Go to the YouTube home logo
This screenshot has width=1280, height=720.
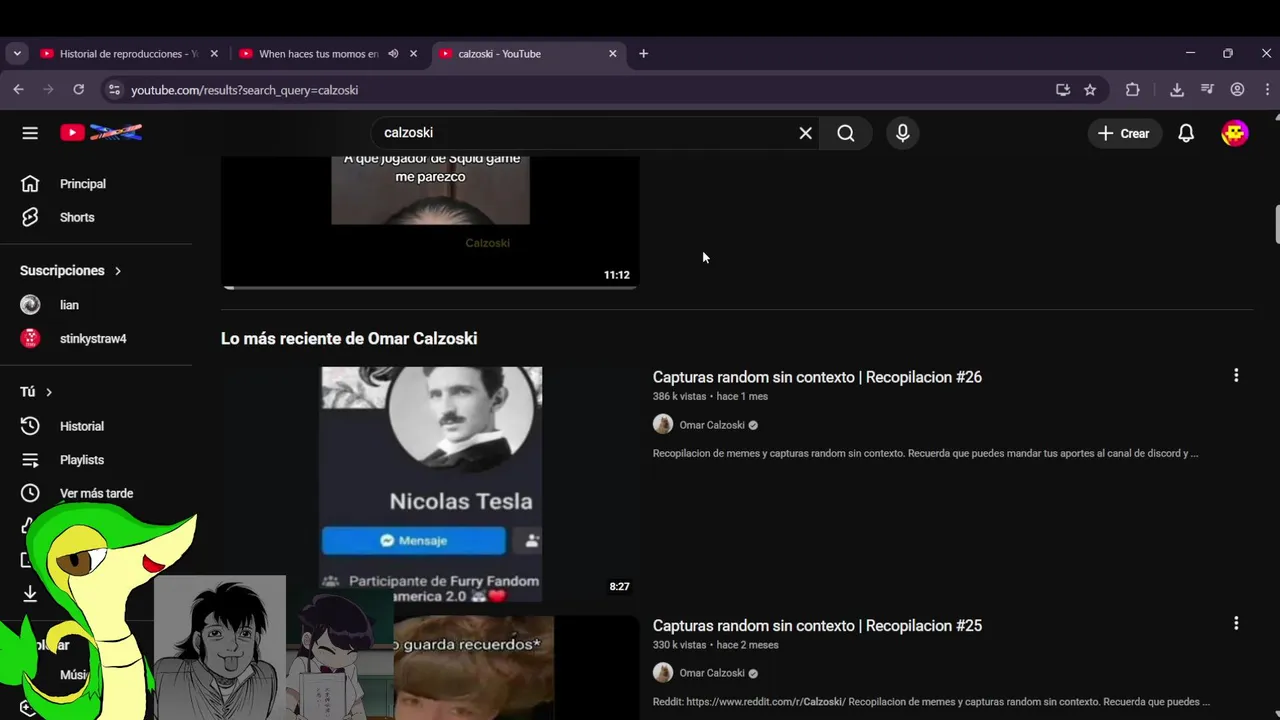click(x=101, y=132)
